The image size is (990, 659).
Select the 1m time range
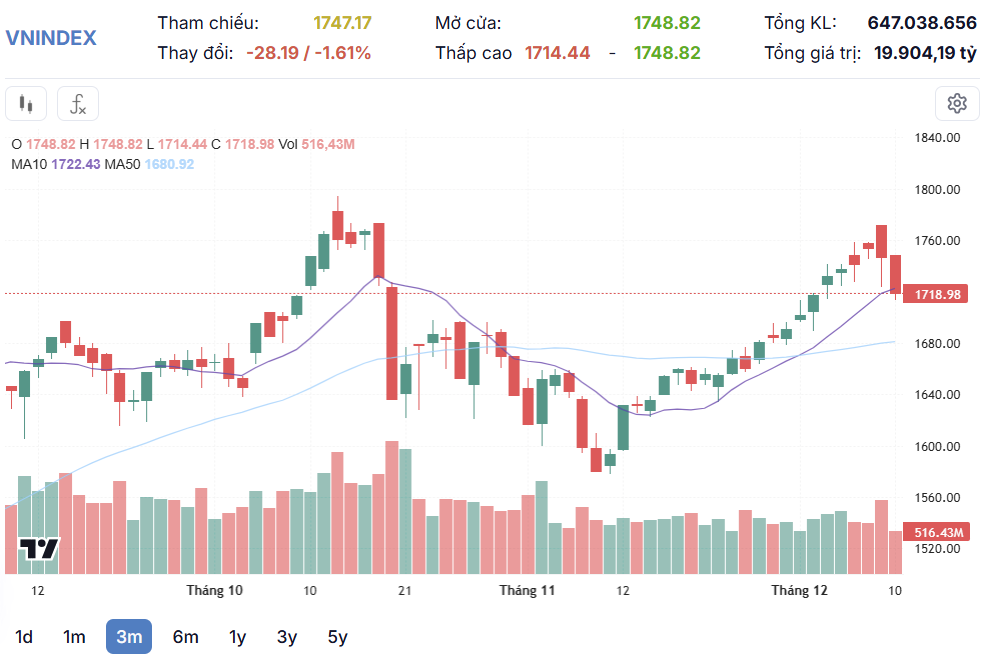(x=74, y=637)
